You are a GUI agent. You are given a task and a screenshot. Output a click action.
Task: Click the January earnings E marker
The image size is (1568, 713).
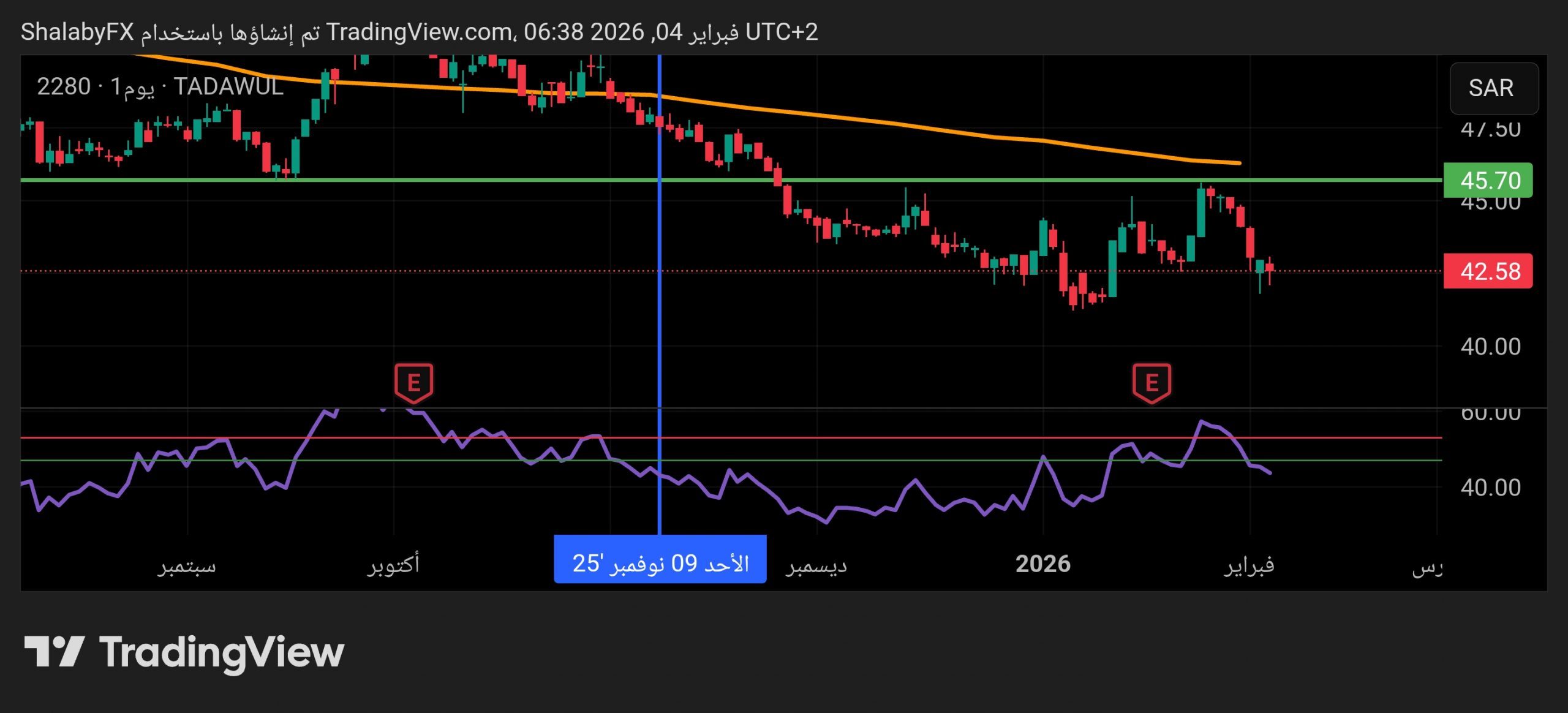coord(1151,383)
